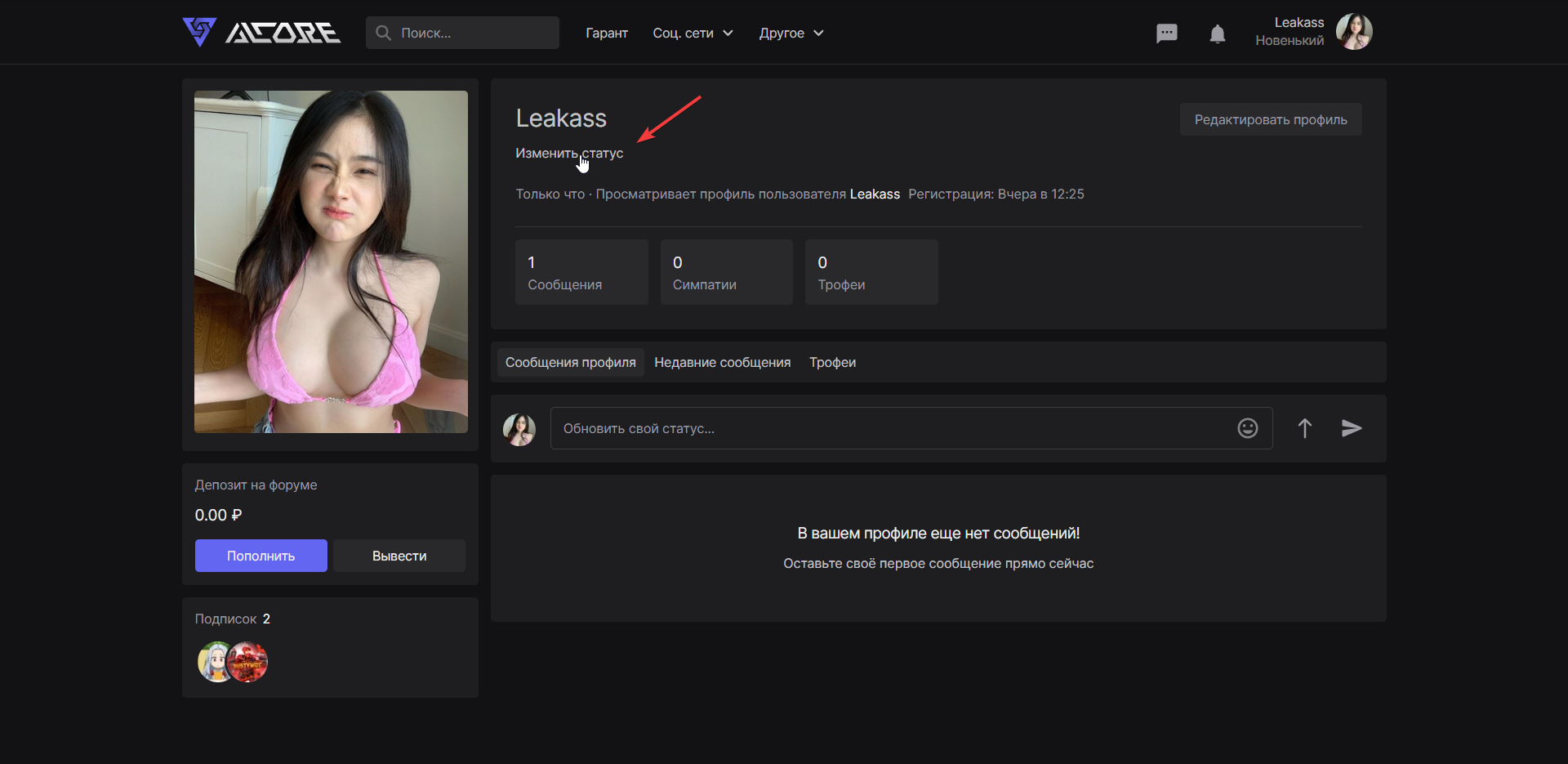1568x764 pixels.
Task: Open notifications bell icon
Action: coord(1217,34)
